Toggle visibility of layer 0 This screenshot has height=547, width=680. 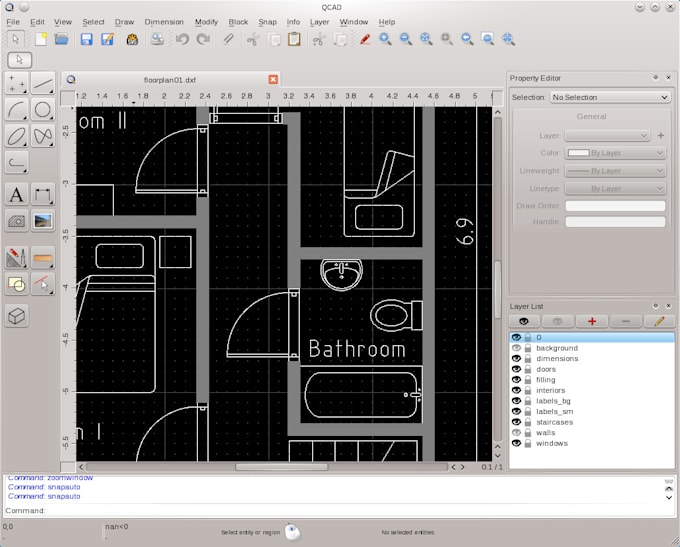(516, 337)
